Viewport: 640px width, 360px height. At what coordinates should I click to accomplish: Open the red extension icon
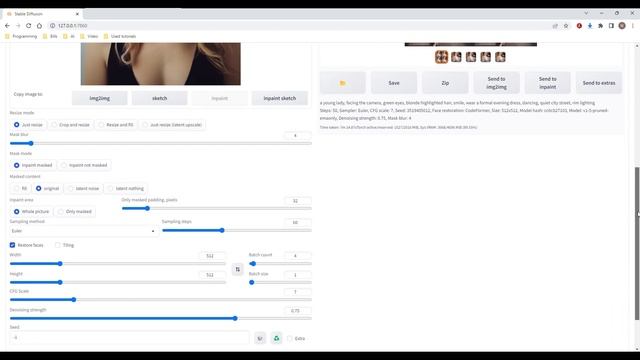coord(579,26)
